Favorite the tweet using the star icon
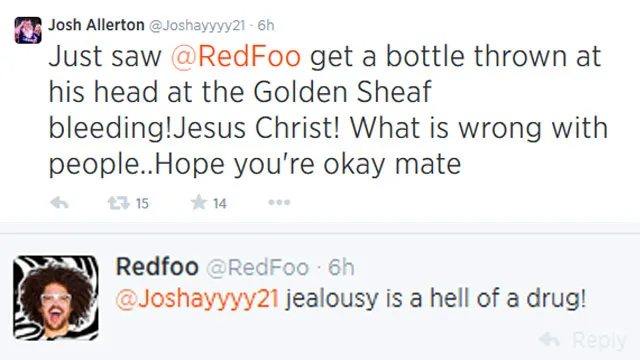This screenshot has width=640, height=360. tap(199, 202)
